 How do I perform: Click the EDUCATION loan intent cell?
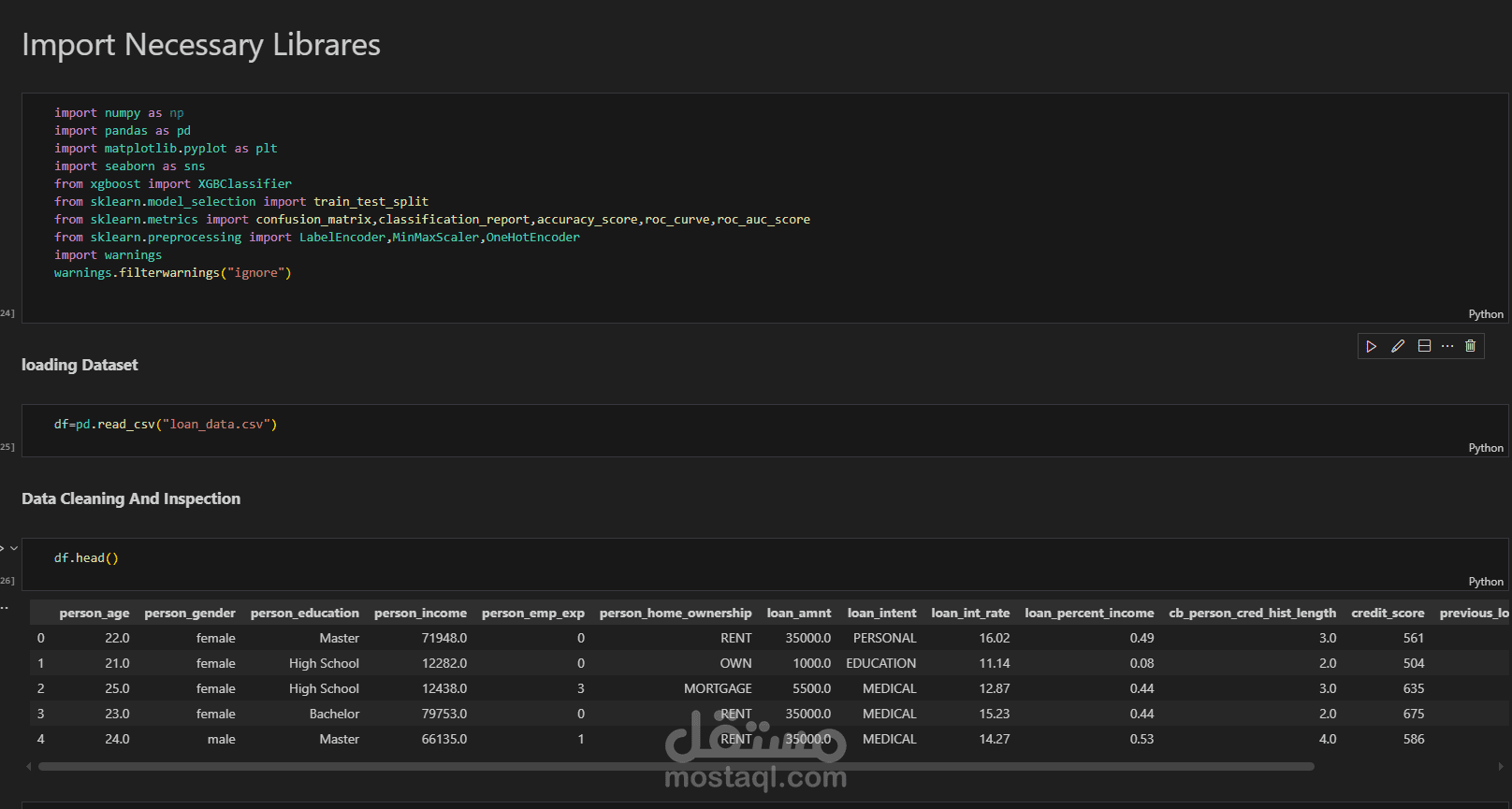point(881,663)
